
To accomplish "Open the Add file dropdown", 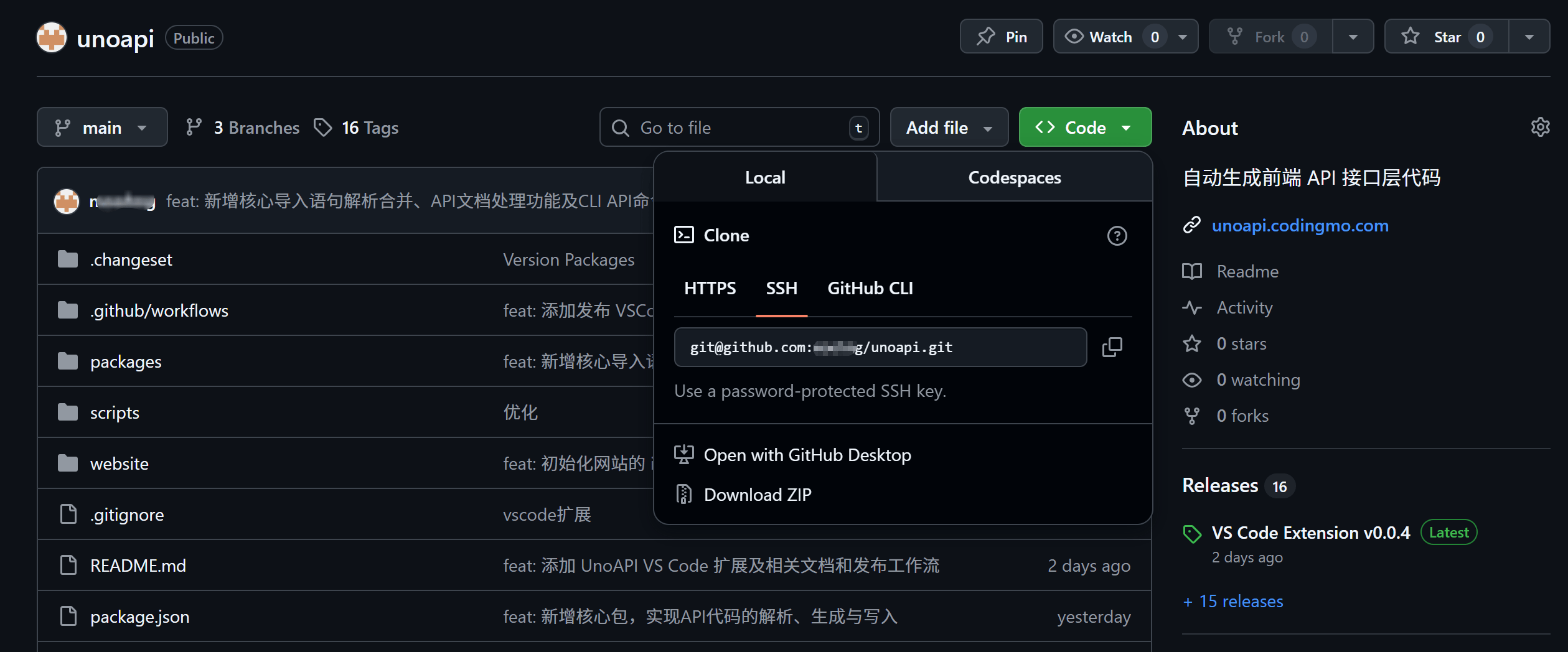I will coord(948,127).
